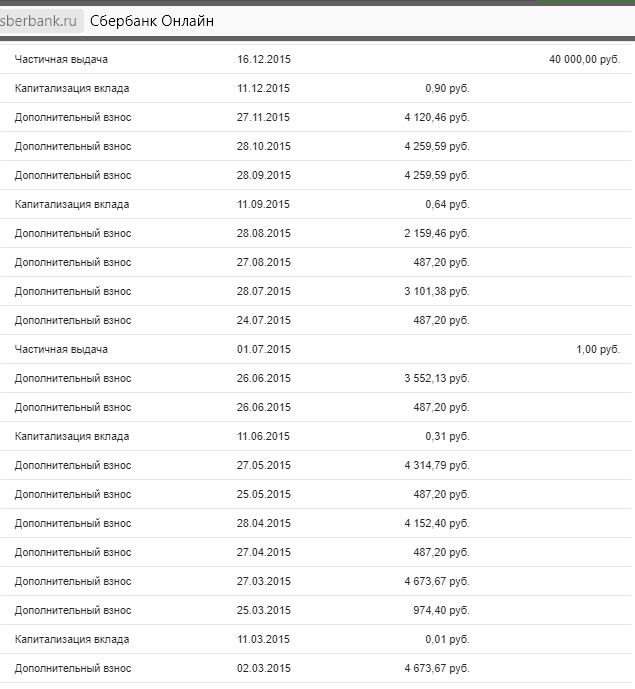Image resolution: width=635 pixels, height=689 pixels.
Task: Click the Капитализация вклада row dated 11.03.2015
Action: [x=72, y=640]
